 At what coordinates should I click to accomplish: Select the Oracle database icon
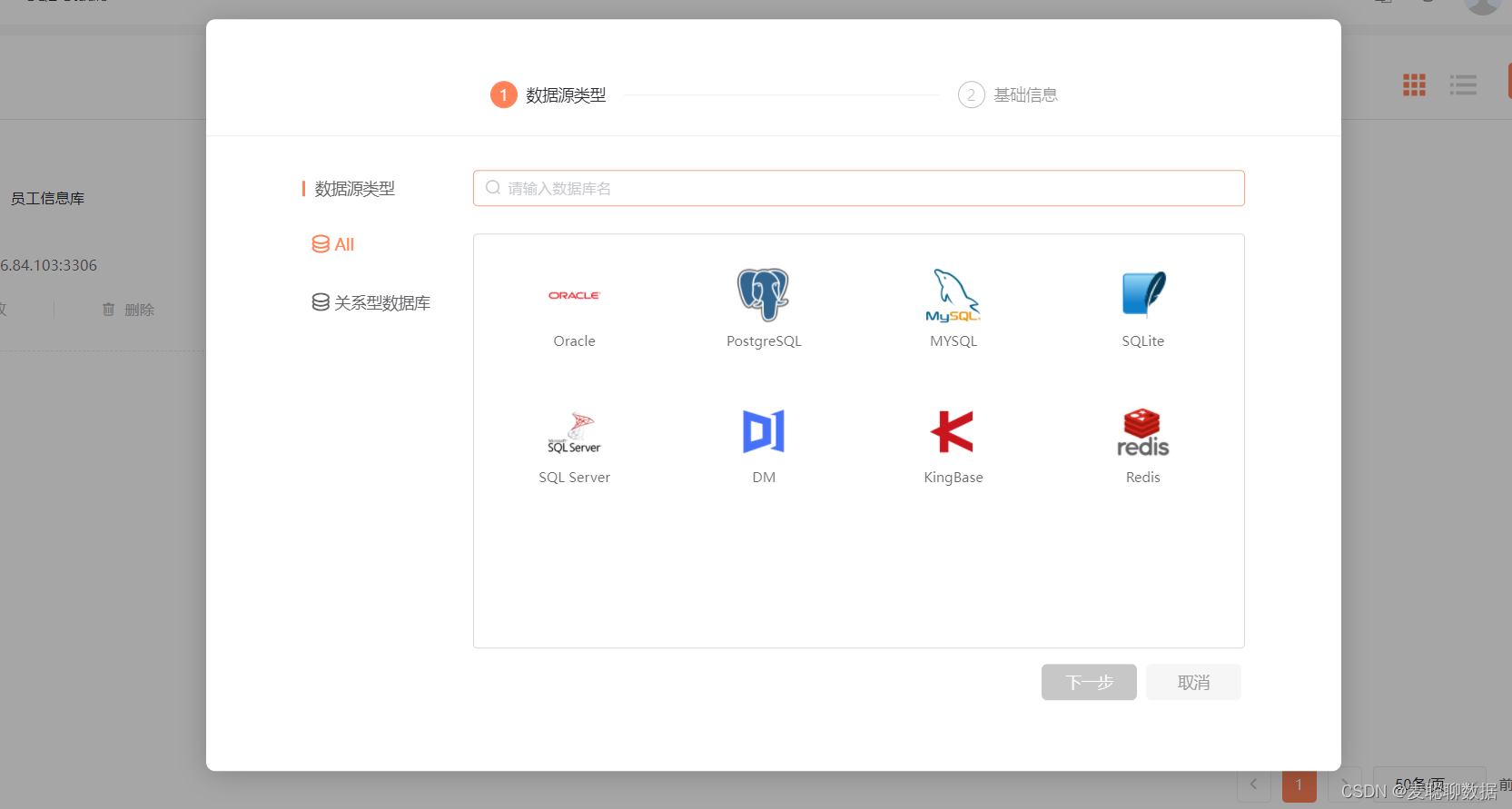(574, 295)
